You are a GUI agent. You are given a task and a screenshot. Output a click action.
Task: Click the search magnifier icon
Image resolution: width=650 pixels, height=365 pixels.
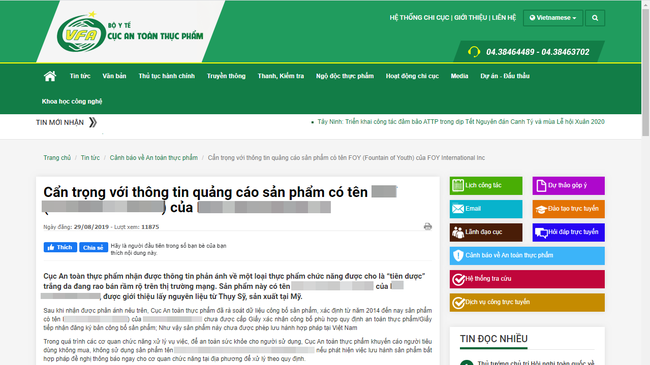595,18
